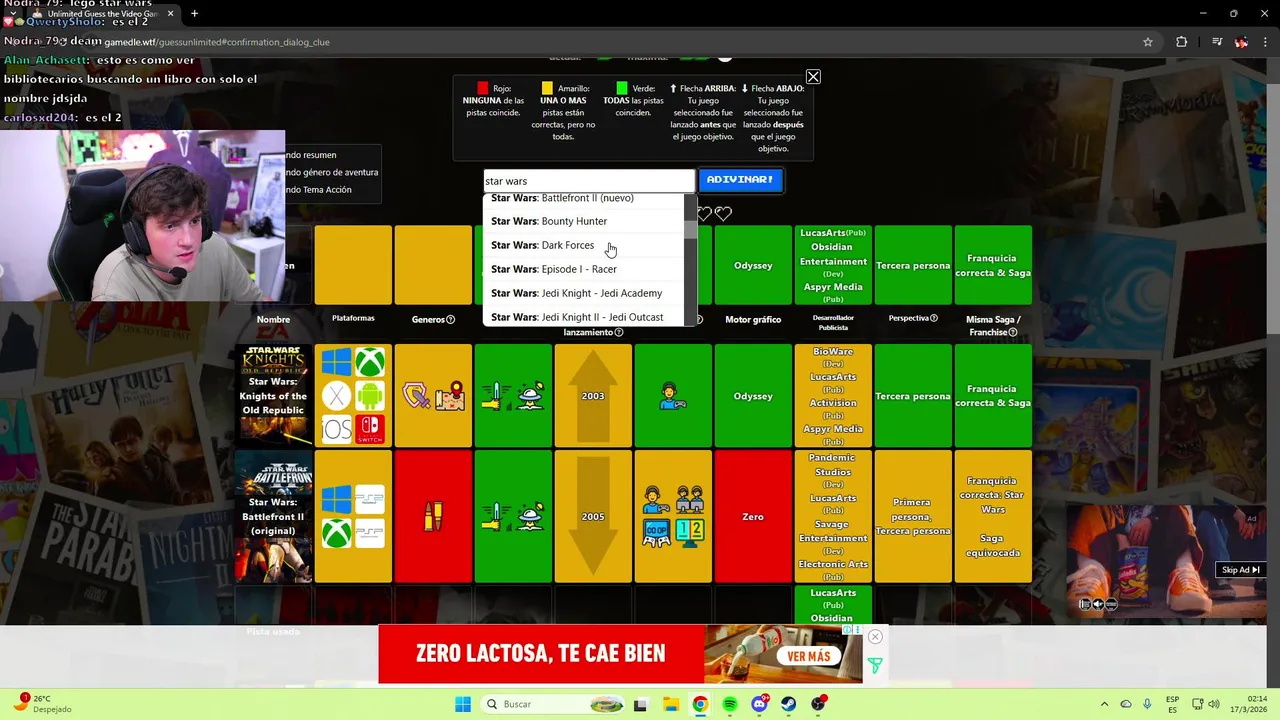Click the help icon next to lanzamiento

(x=619, y=333)
